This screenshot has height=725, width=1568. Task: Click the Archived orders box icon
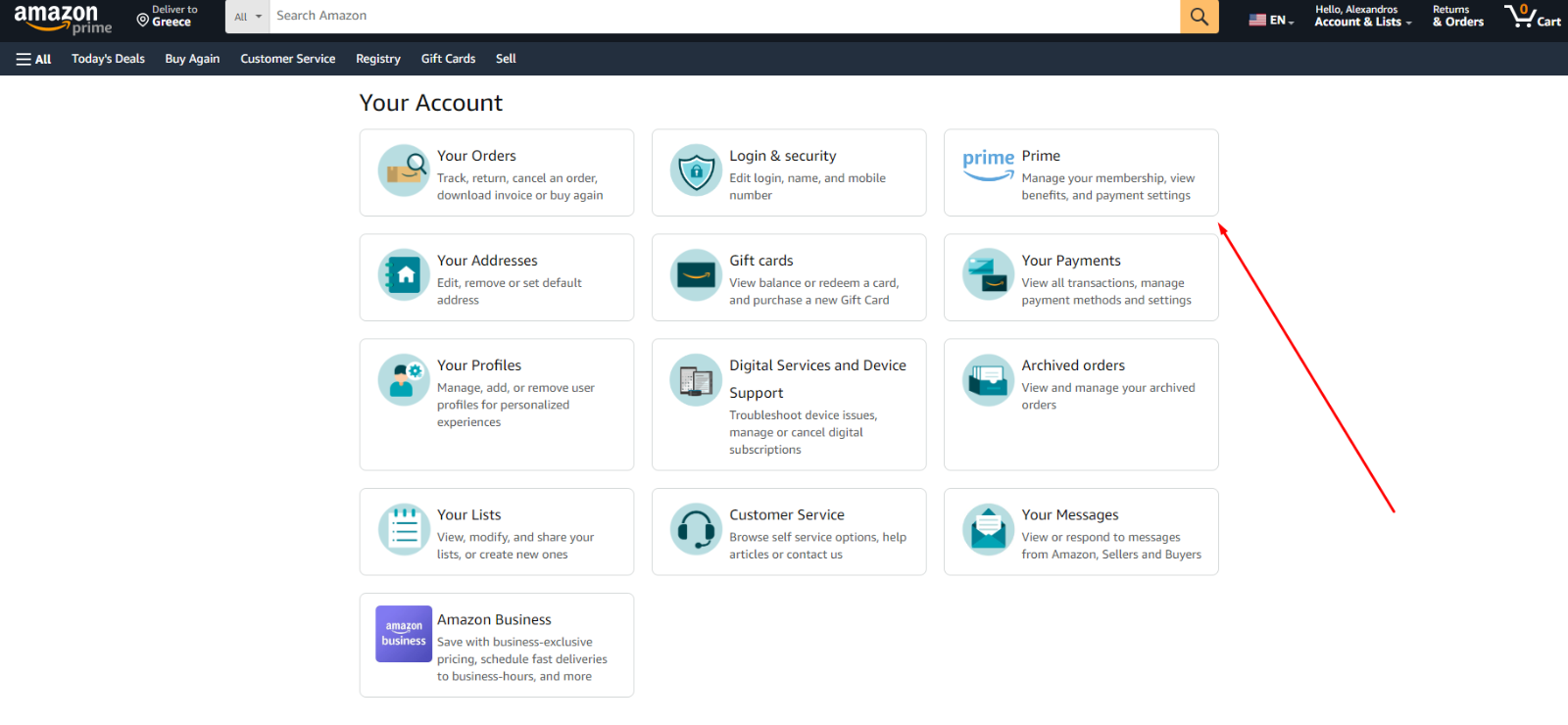coord(988,380)
